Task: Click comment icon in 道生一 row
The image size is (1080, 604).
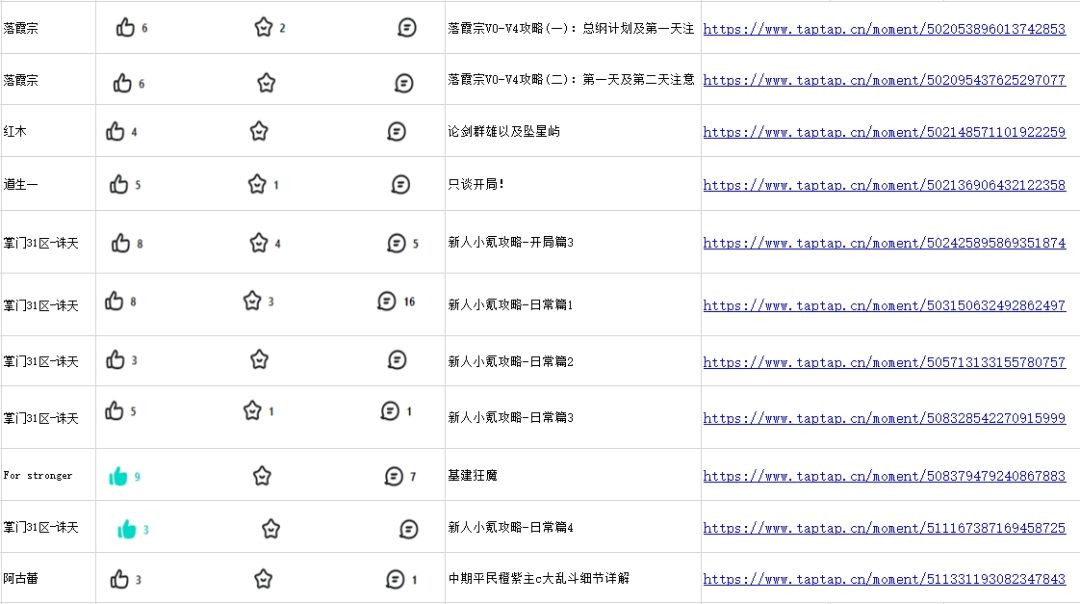Action: pos(401,184)
